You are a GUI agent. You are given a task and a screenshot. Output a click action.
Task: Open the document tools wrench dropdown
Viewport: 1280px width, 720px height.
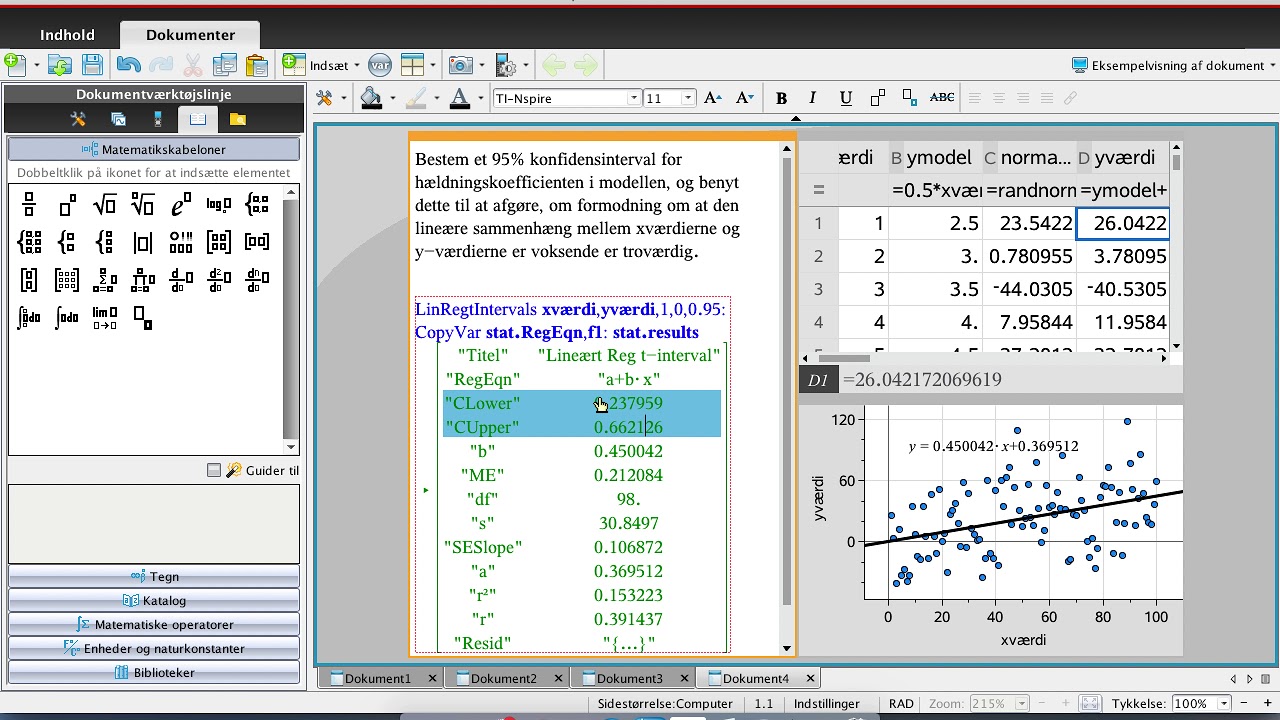[343, 98]
